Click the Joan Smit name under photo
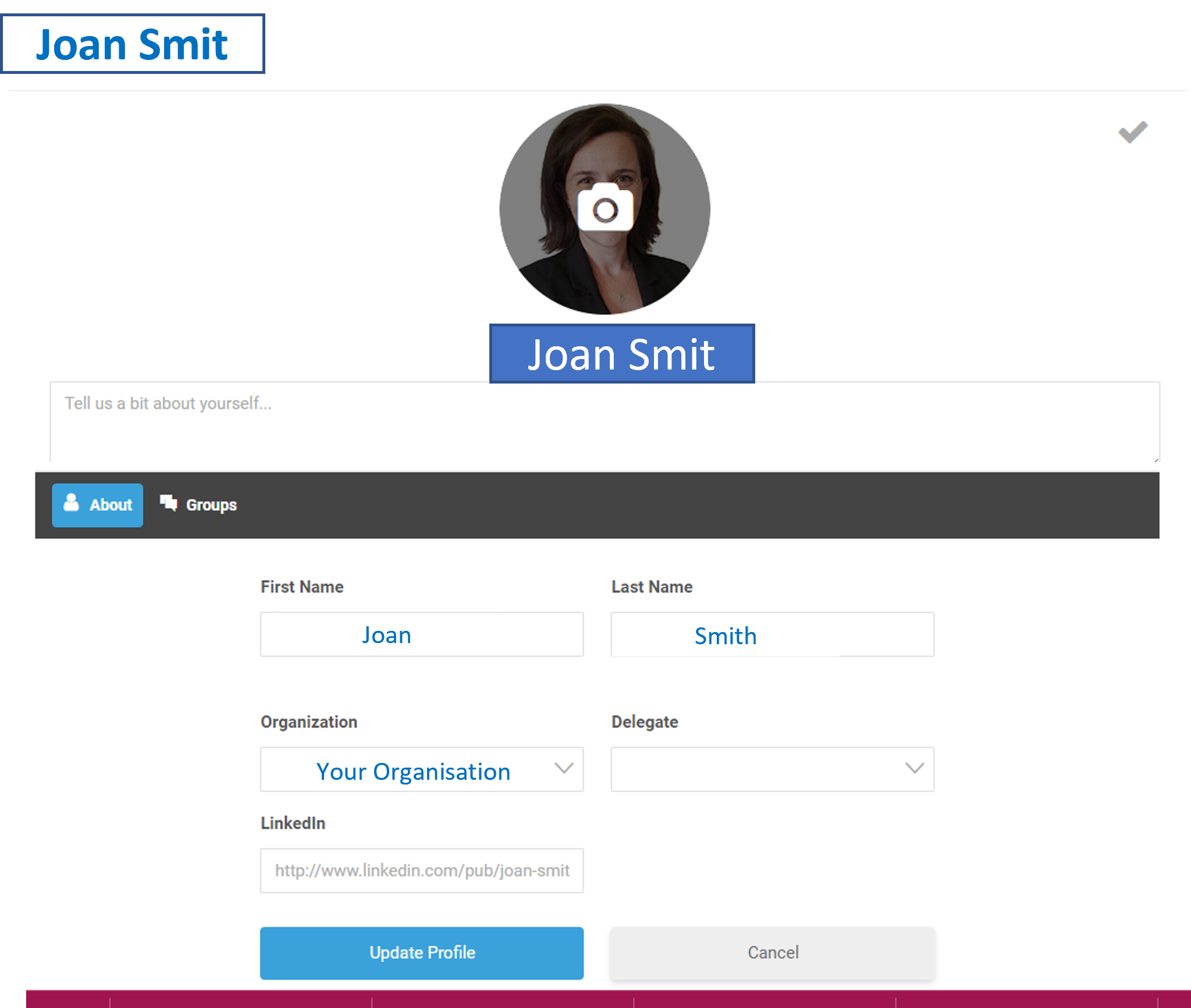1191x1008 pixels. 621,354
